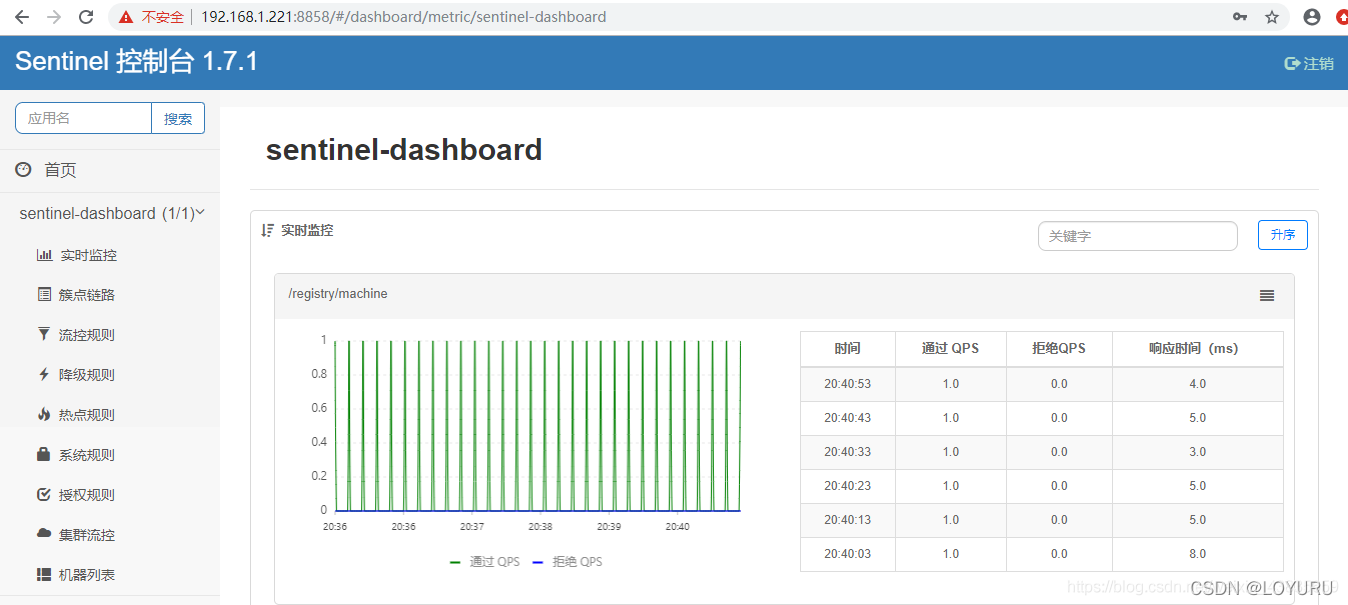Open 热点规则 flame icon

coord(43,414)
